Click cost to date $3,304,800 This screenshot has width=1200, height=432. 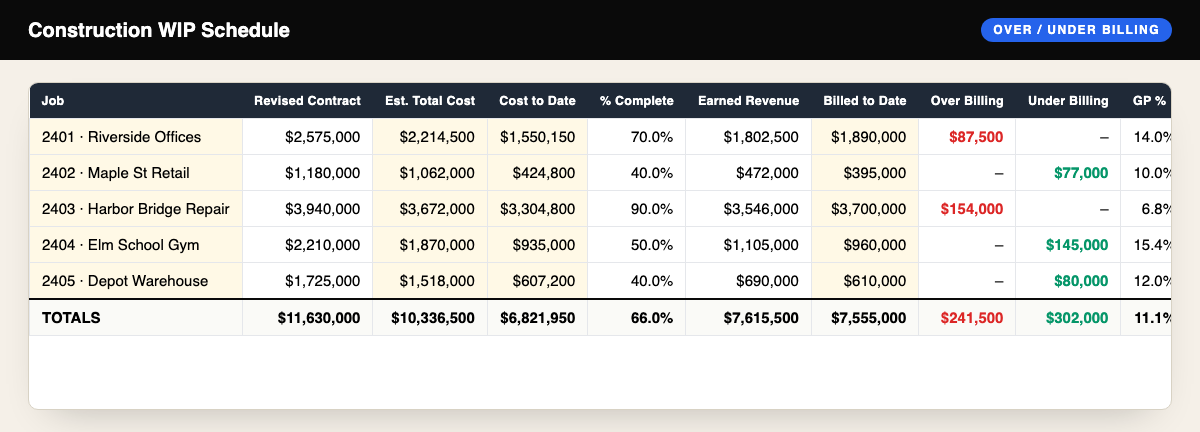pyautogui.click(x=538, y=209)
